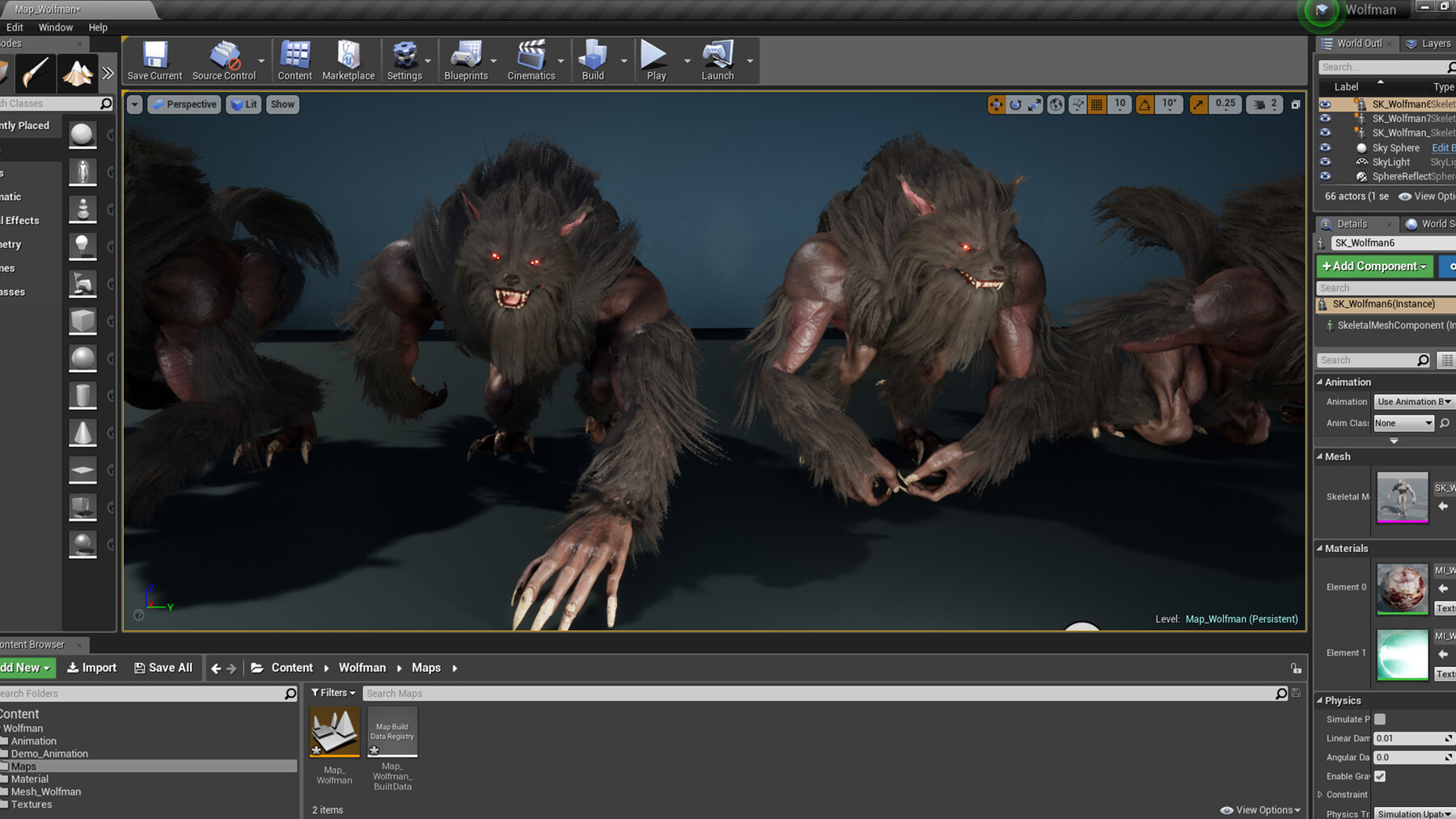
Task: Open the Help menu
Action: point(98,27)
